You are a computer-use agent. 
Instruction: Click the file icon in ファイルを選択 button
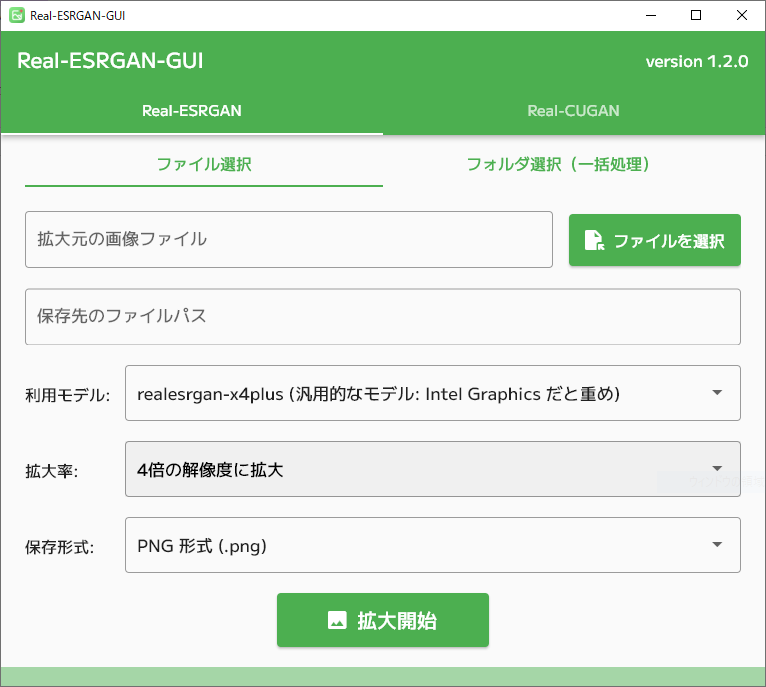click(595, 240)
